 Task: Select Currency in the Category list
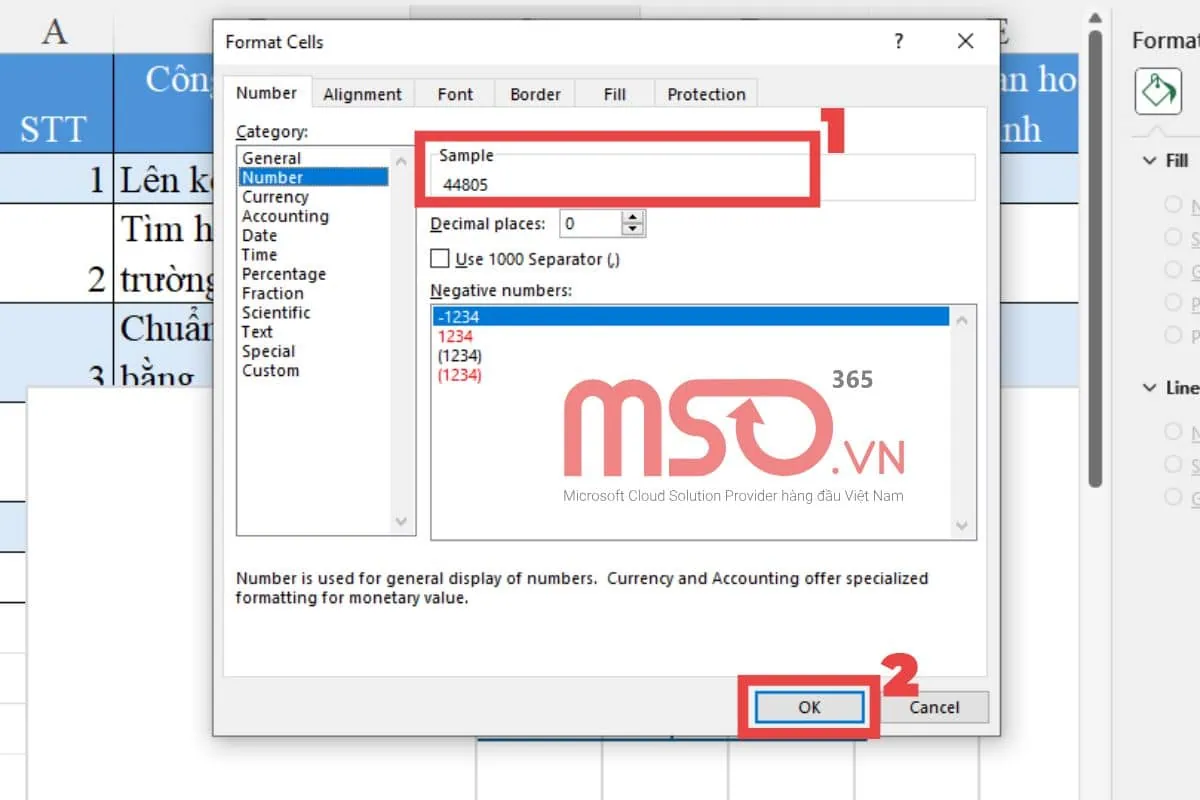pyautogui.click(x=275, y=197)
